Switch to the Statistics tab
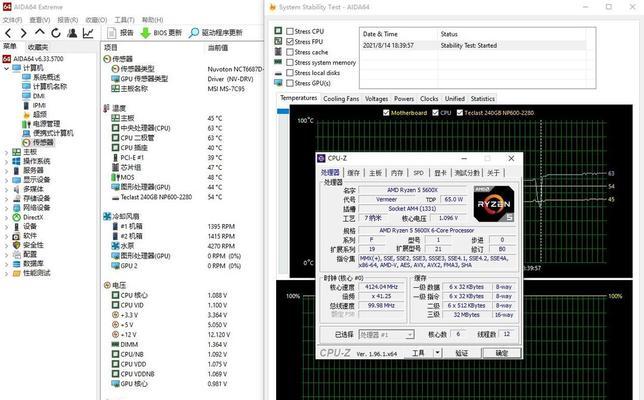644x400 pixels. pos(483,99)
